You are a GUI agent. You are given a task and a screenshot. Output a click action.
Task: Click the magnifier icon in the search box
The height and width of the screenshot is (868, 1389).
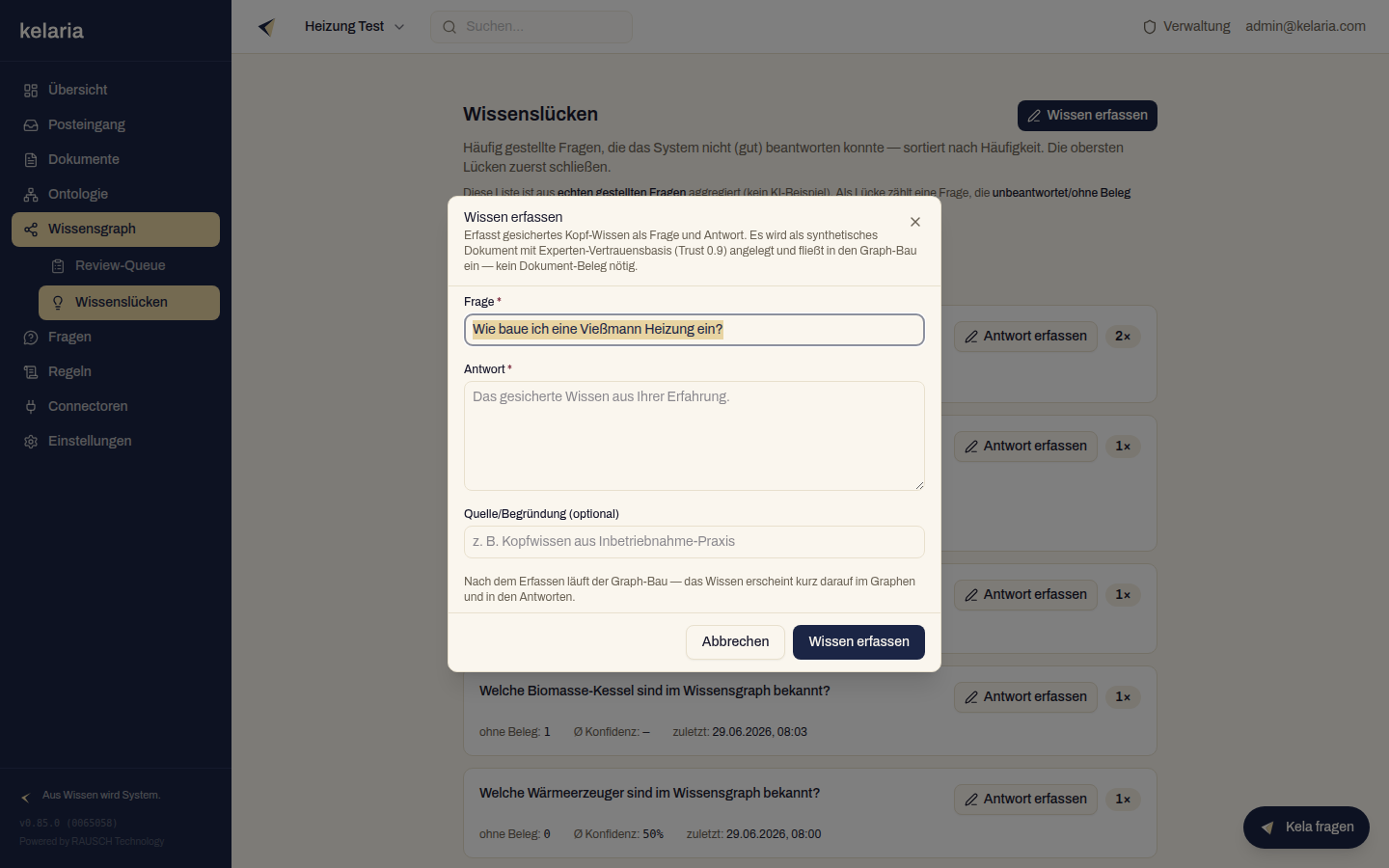[x=449, y=27]
